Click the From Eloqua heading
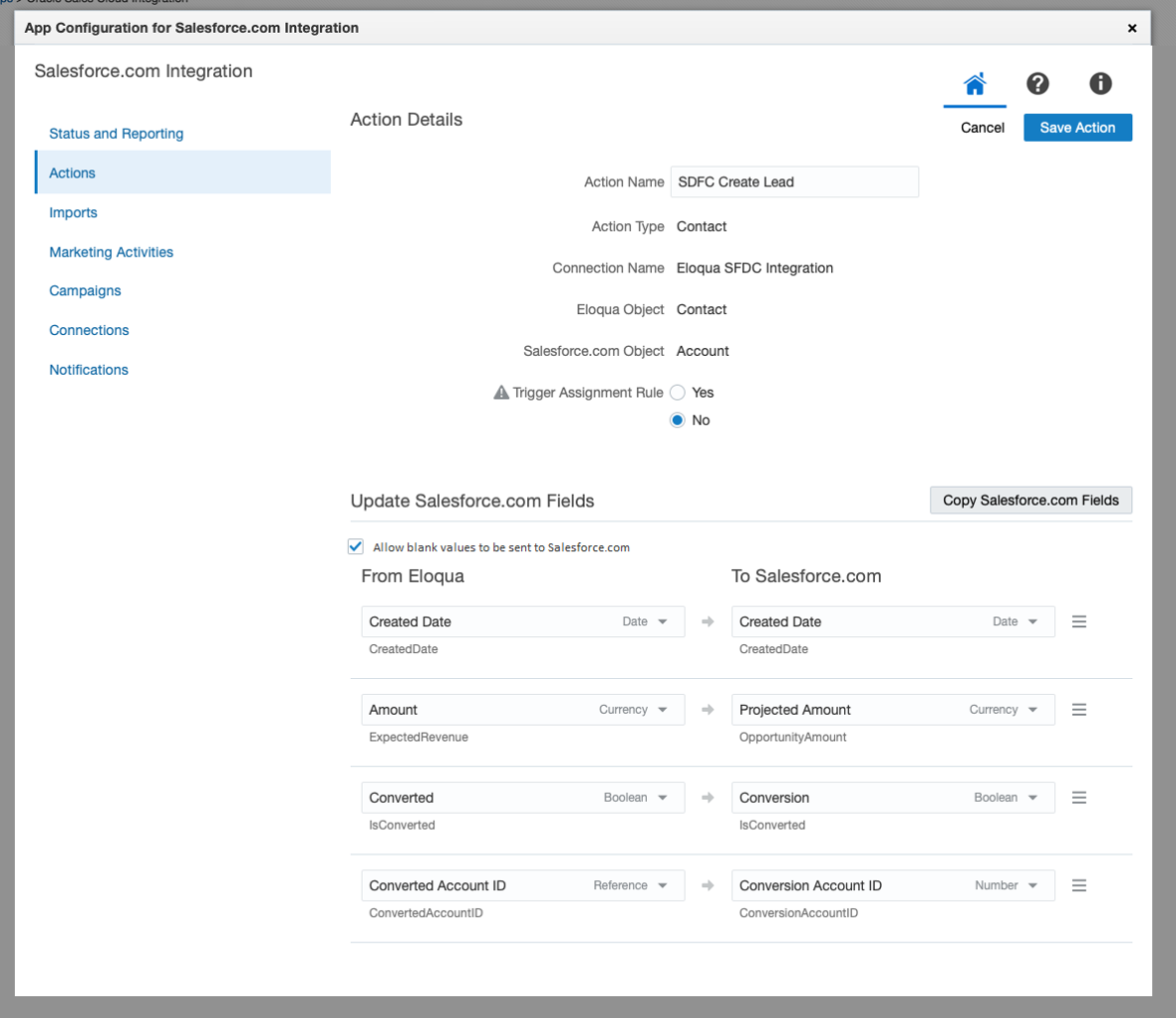The width and height of the screenshot is (1176, 1018). (x=413, y=576)
